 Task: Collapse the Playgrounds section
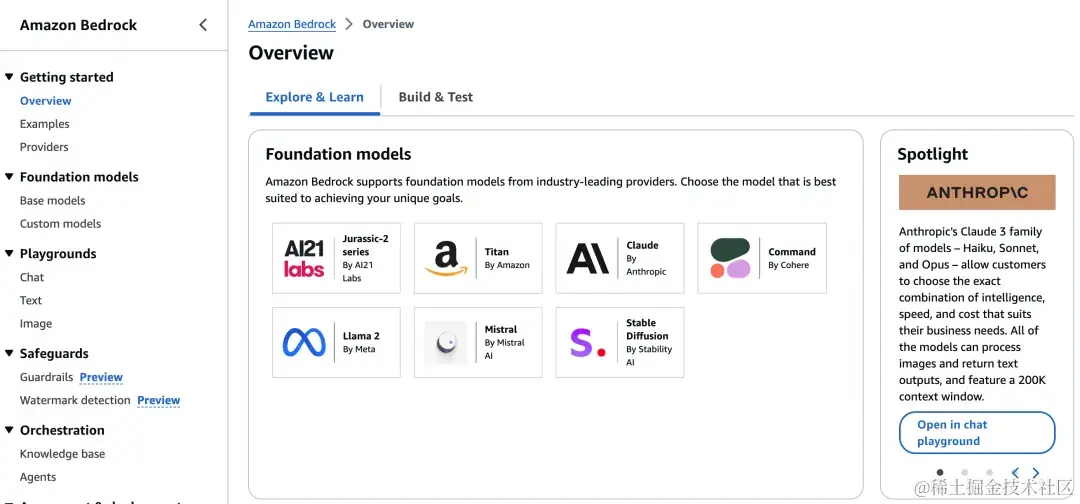pos(9,254)
